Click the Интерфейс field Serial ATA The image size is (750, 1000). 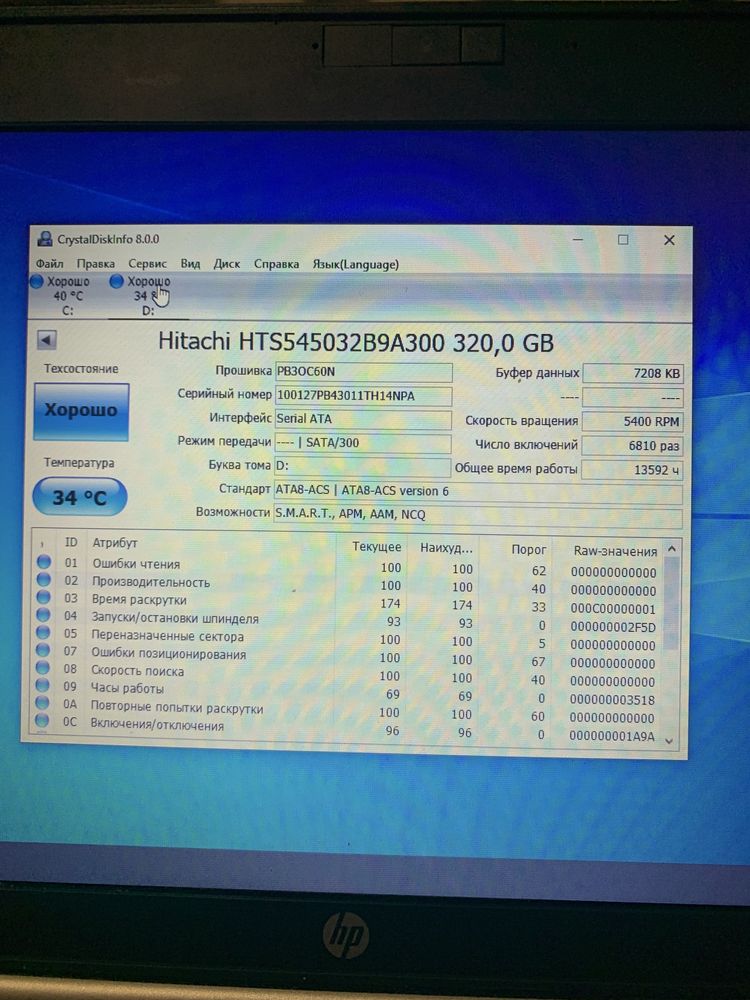pyautogui.click(x=363, y=419)
